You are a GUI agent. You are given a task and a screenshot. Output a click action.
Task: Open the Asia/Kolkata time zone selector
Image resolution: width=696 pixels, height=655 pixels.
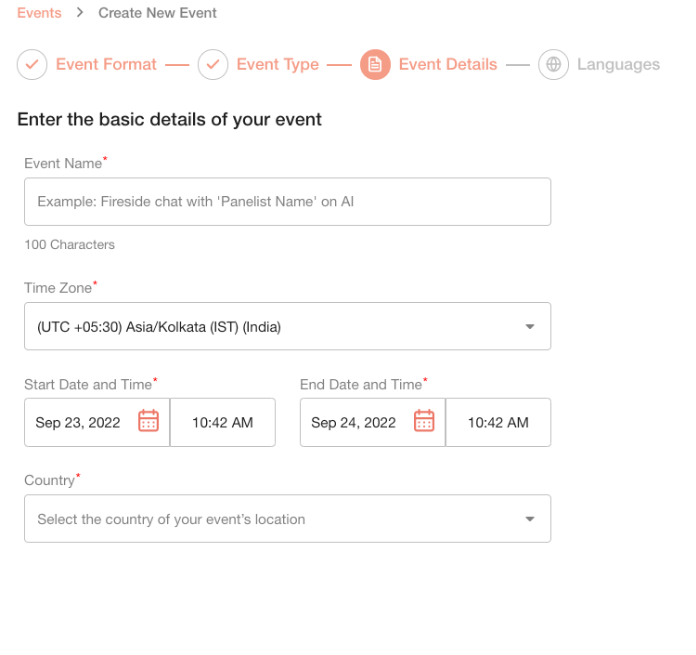pos(288,327)
